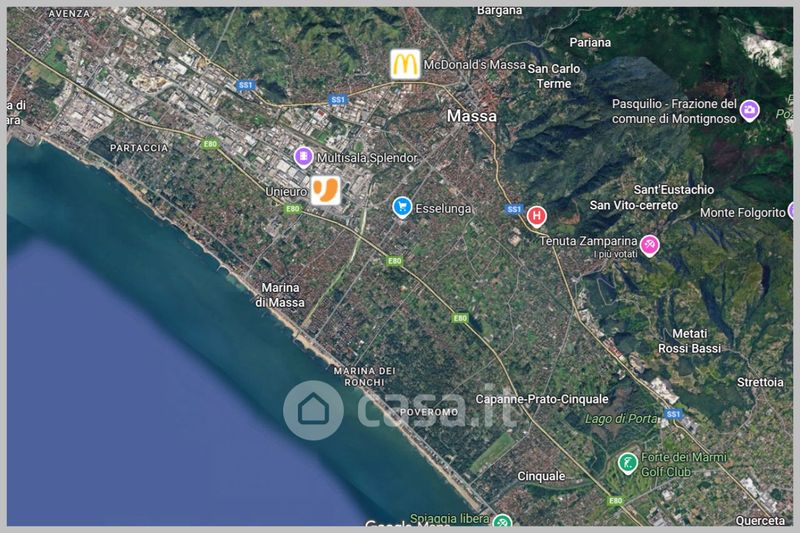The image size is (800, 533).
Task: Open the Esselunga shopping cart pin
Action: point(402,207)
